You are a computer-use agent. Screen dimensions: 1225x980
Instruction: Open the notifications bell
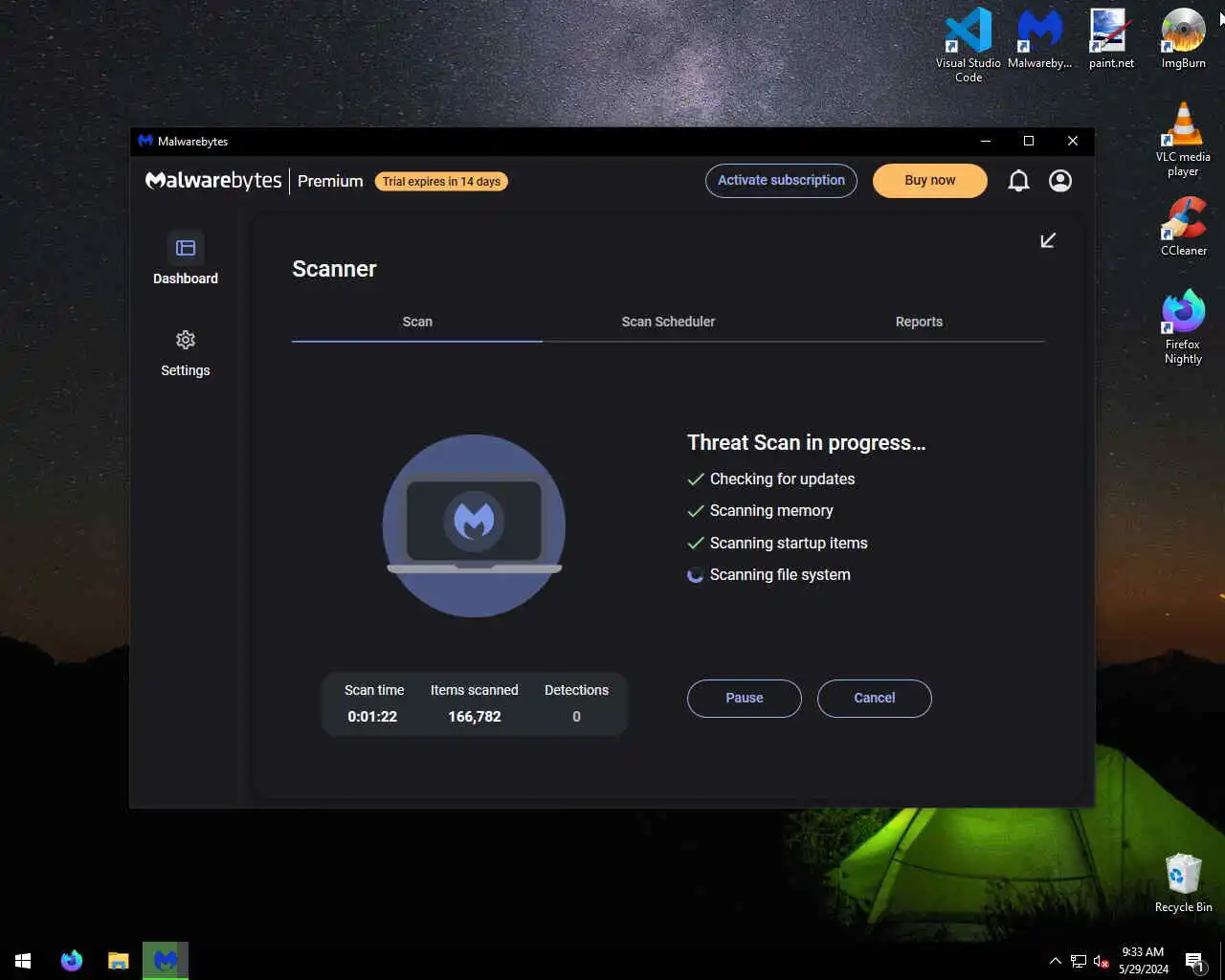1018,181
